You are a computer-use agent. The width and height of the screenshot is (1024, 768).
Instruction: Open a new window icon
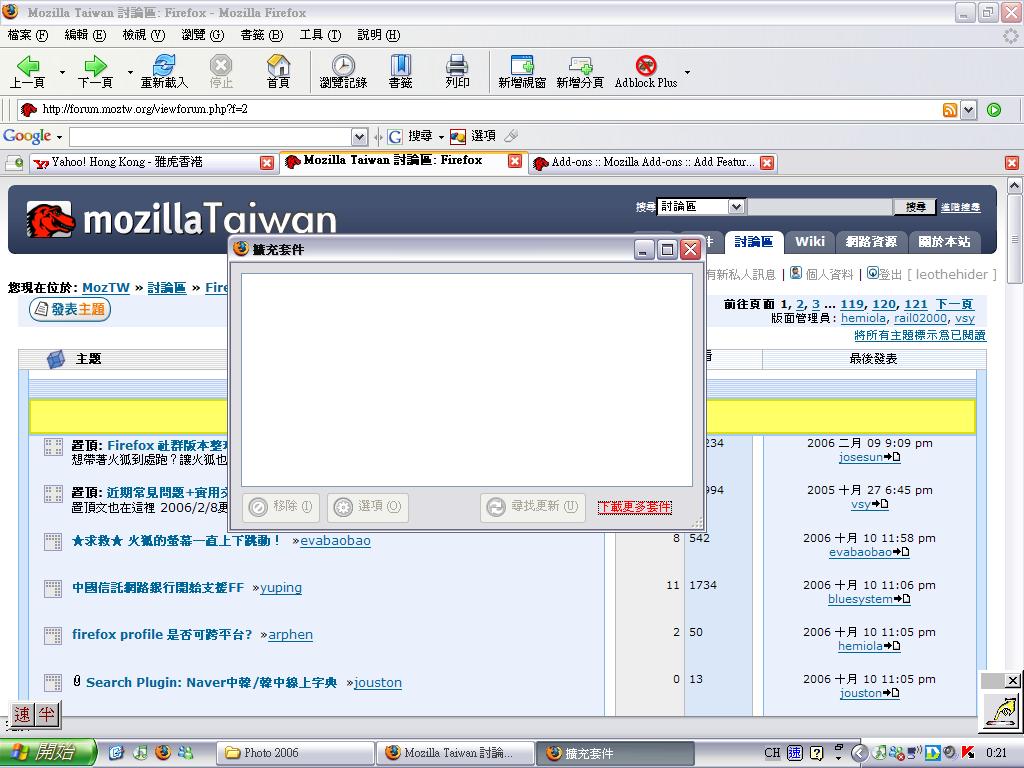522,71
